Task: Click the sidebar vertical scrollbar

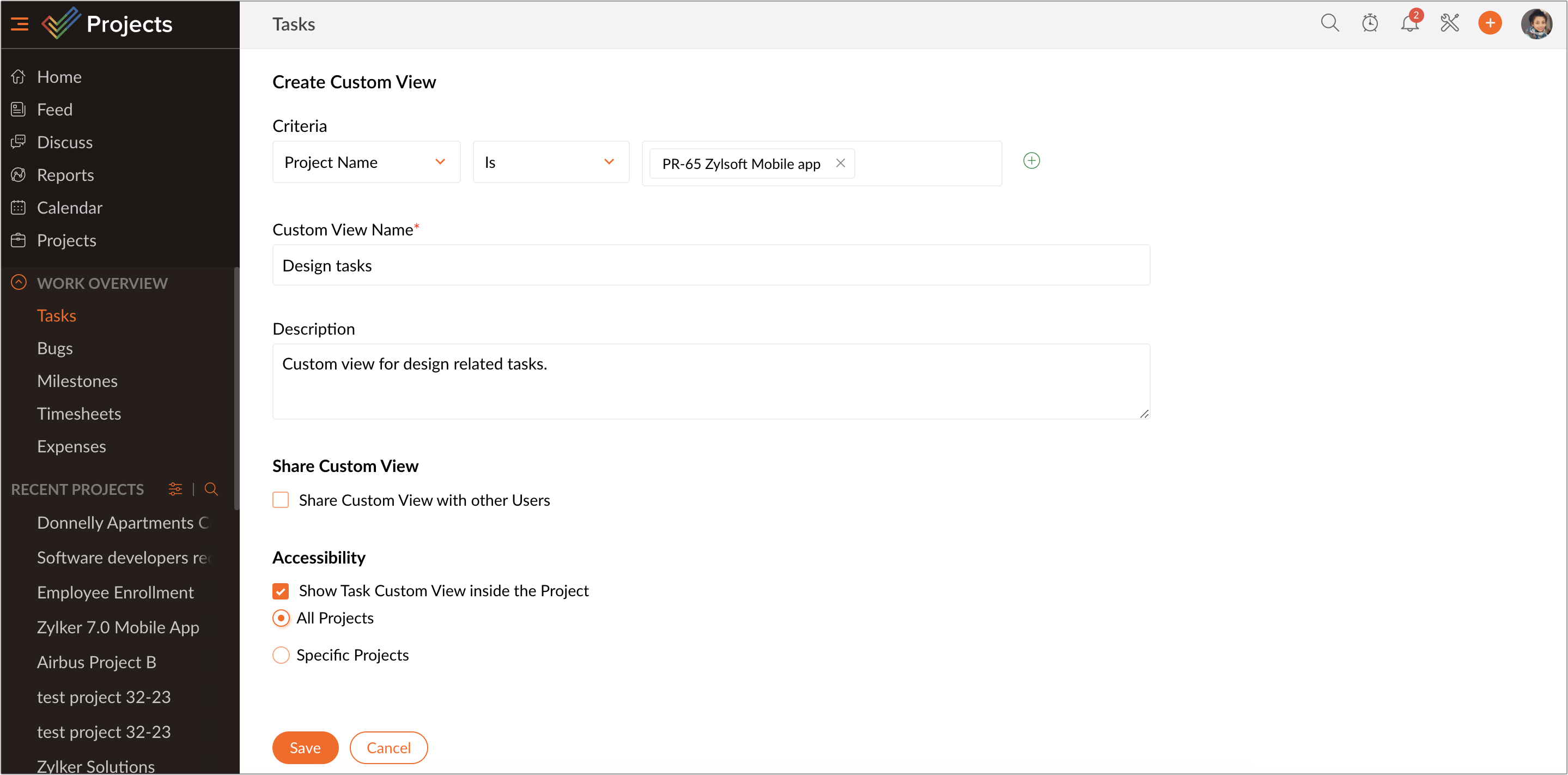Action: [x=237, y=389]
